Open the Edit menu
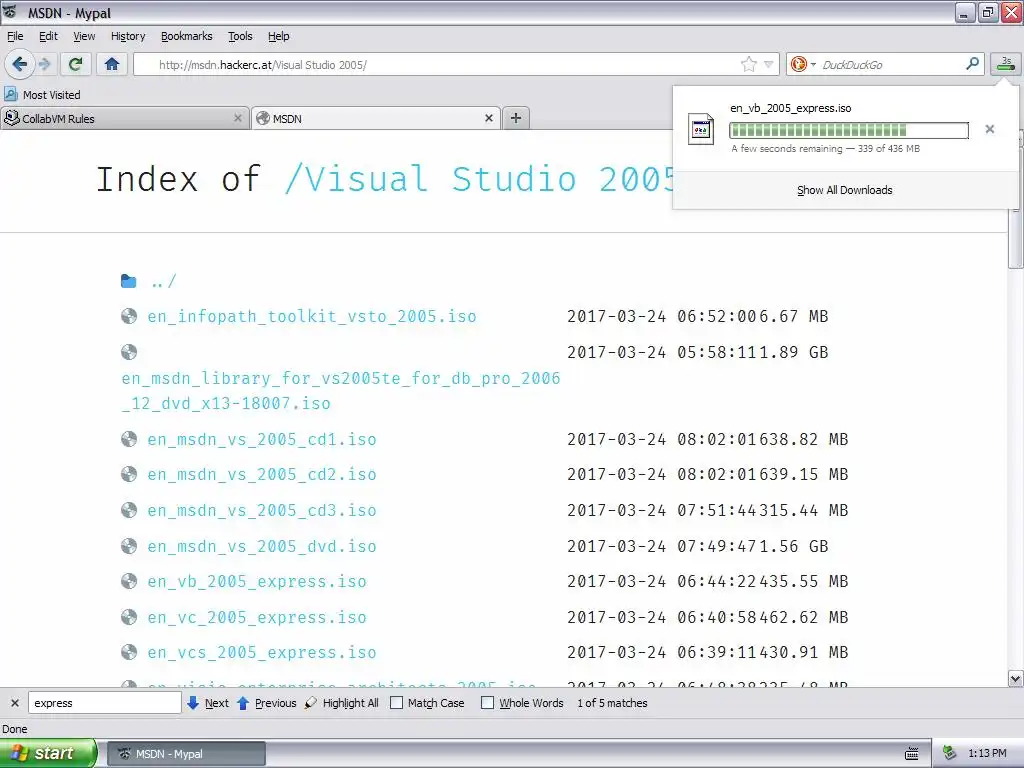This screenshot has width=1024, height=768. [x=48, y=36]
